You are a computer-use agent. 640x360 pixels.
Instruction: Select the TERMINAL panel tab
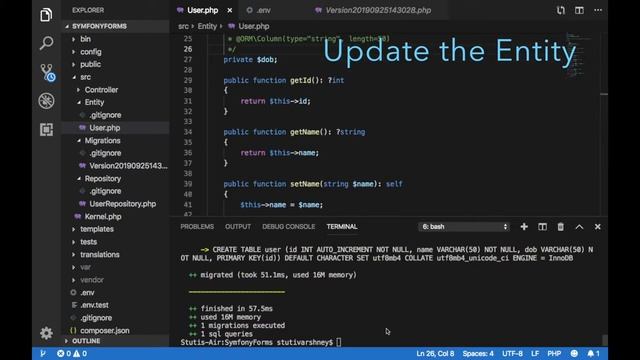point(342,227)
